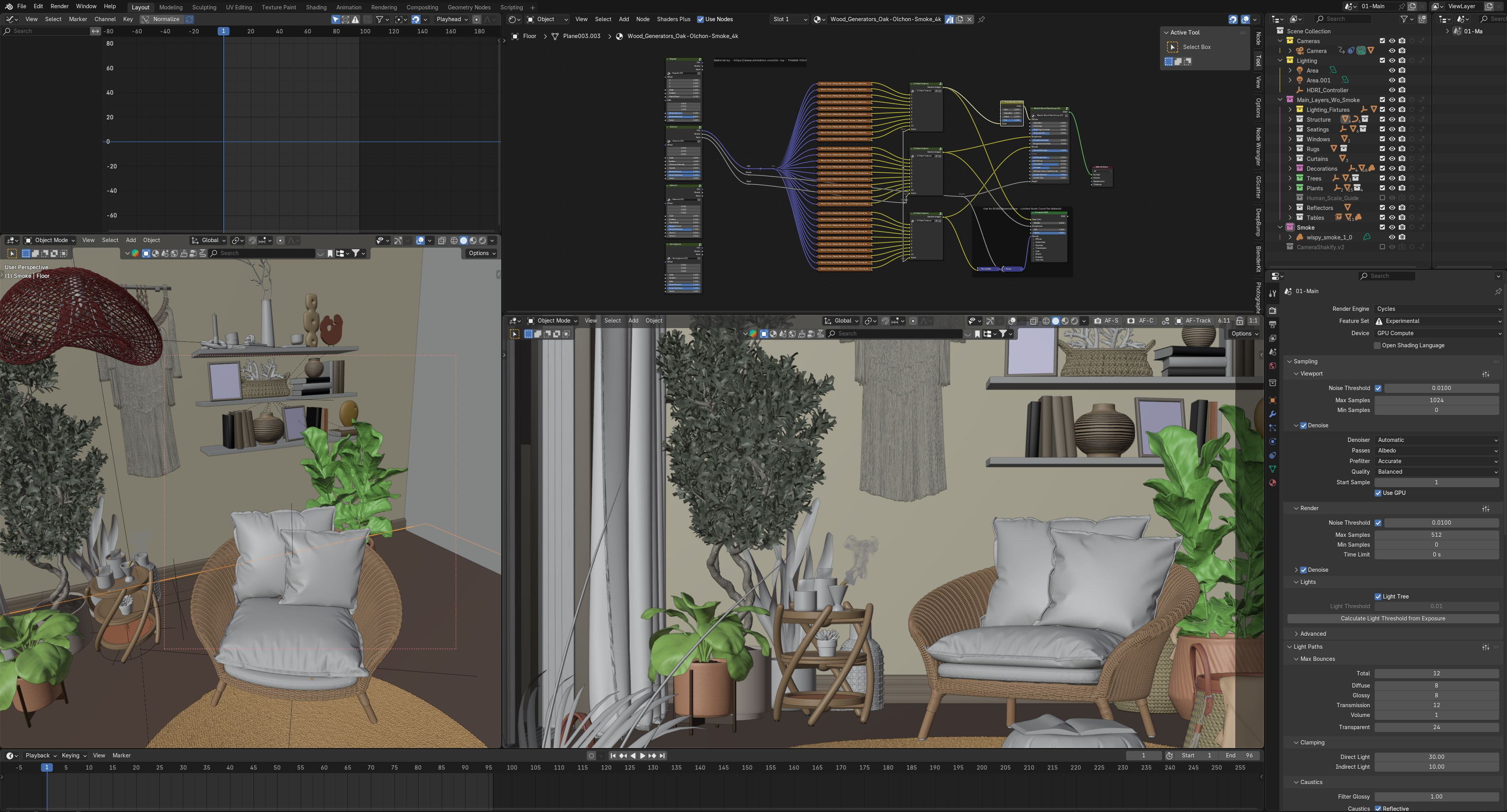1507x812 pixels.
Task: Jump to timeline end frame button
Action: (662, 756)
